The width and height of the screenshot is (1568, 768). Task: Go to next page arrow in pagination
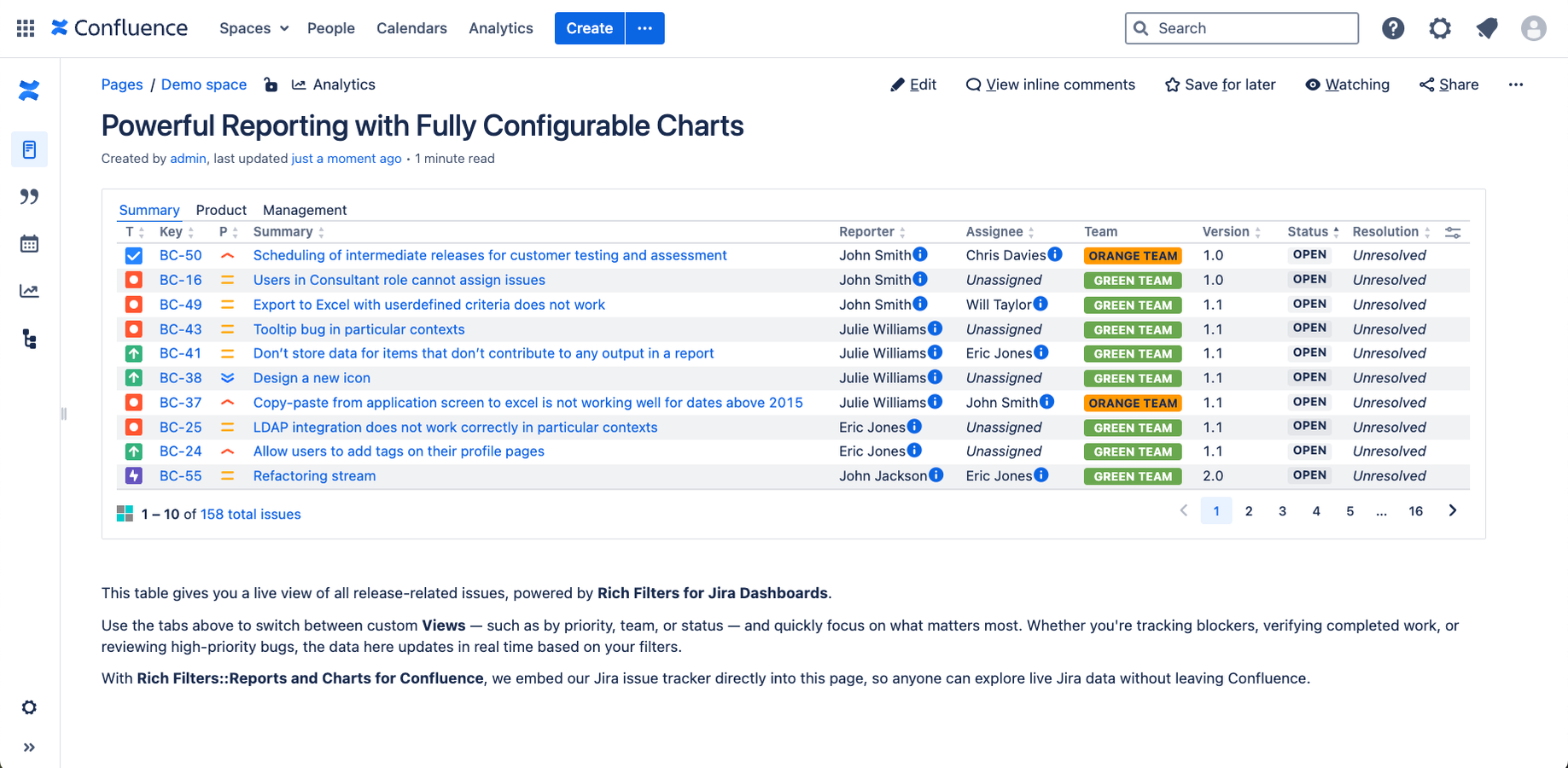pyautogui.click(x=1453, y=510)
